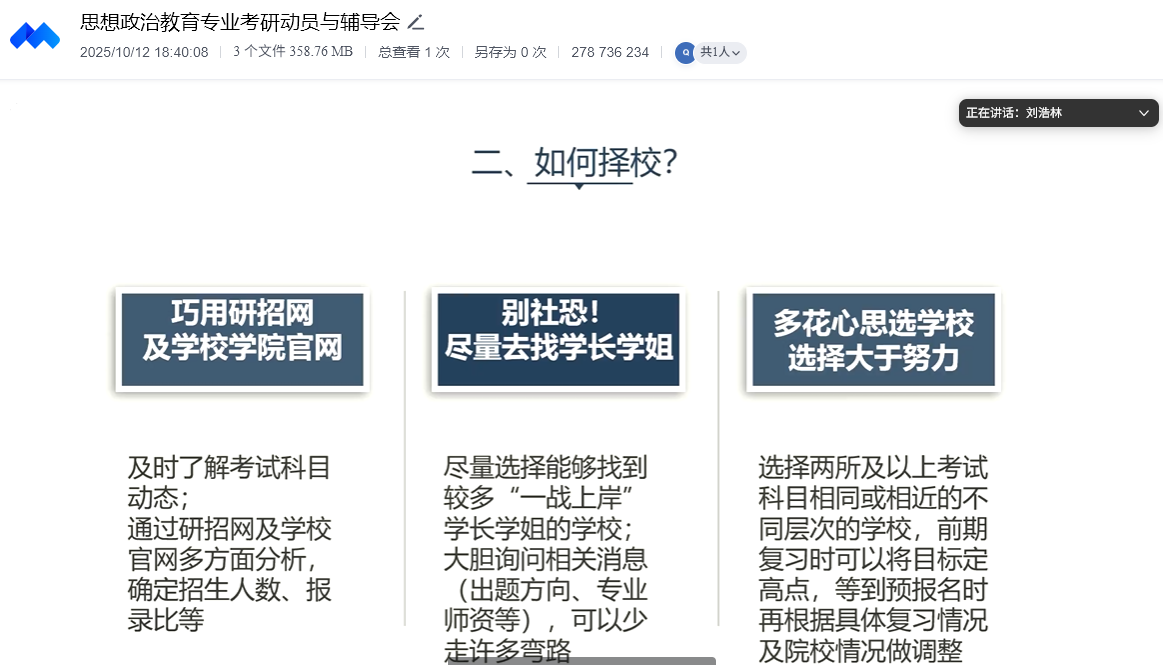The height and width of the screenshot is (665, 1163).
Task: Click the paragraph starting 及时了解考试科目动态
Action: (230, 543)
